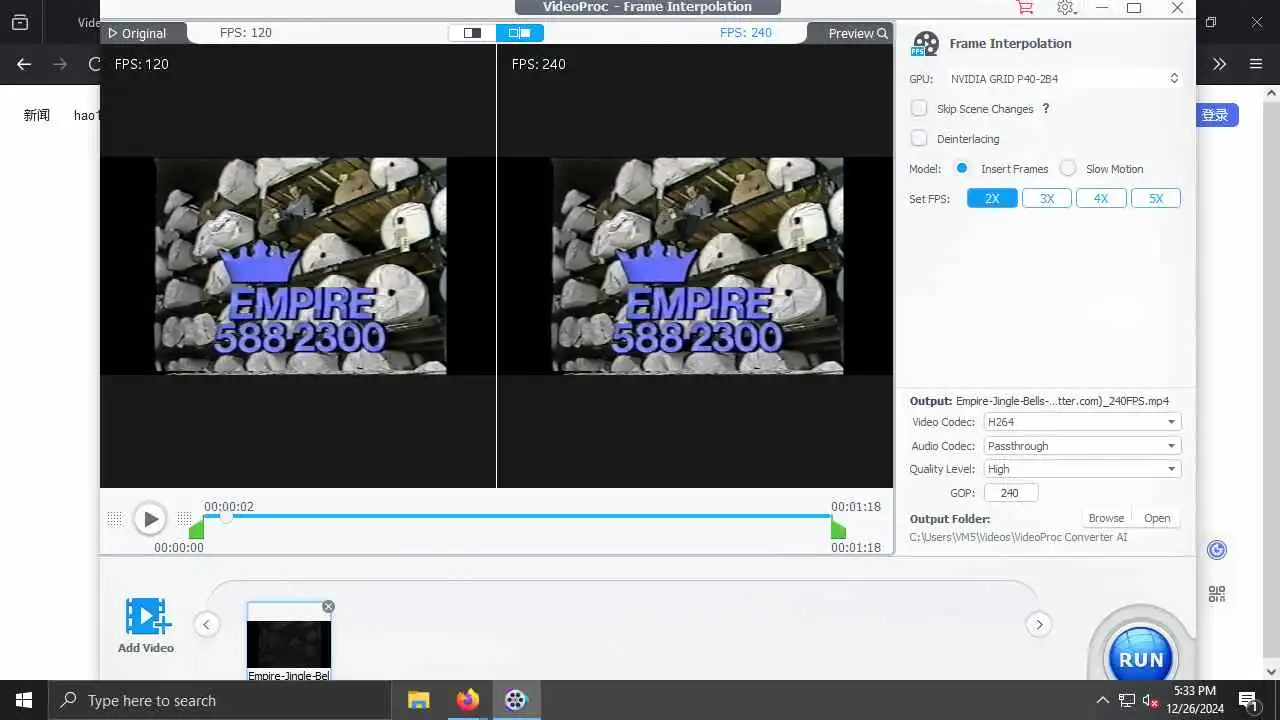Click the FPS: 120 header label

pyautogui.click(x=246, y=33)
